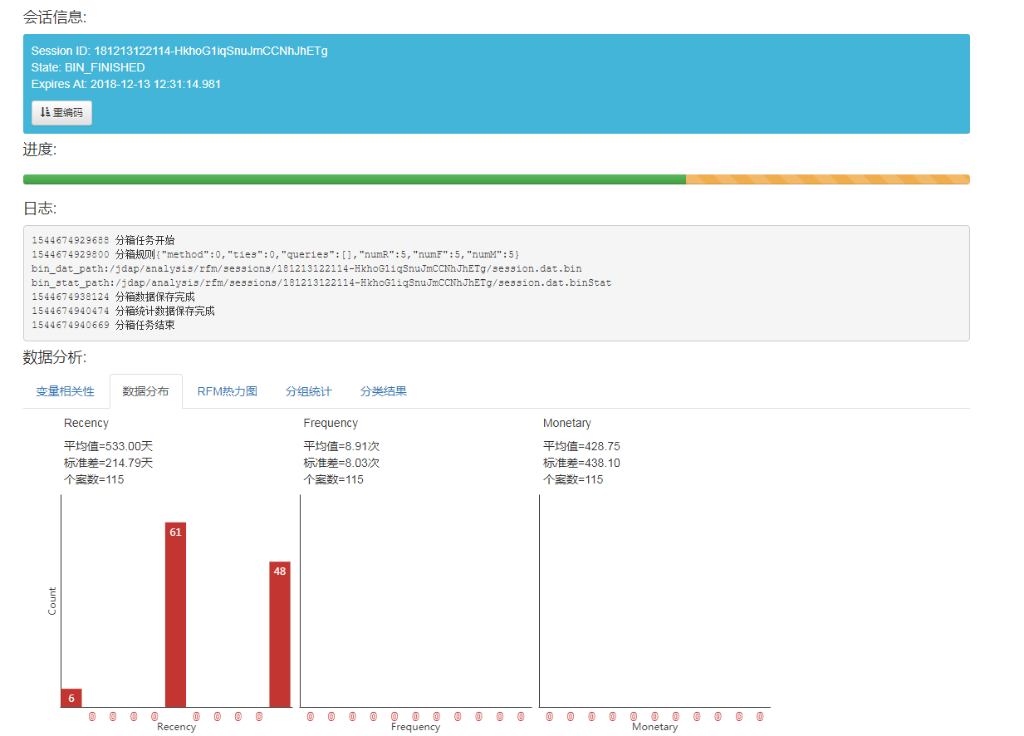
Task: Click the Monetary x-axis label below chart
Action: coord(654,727)
